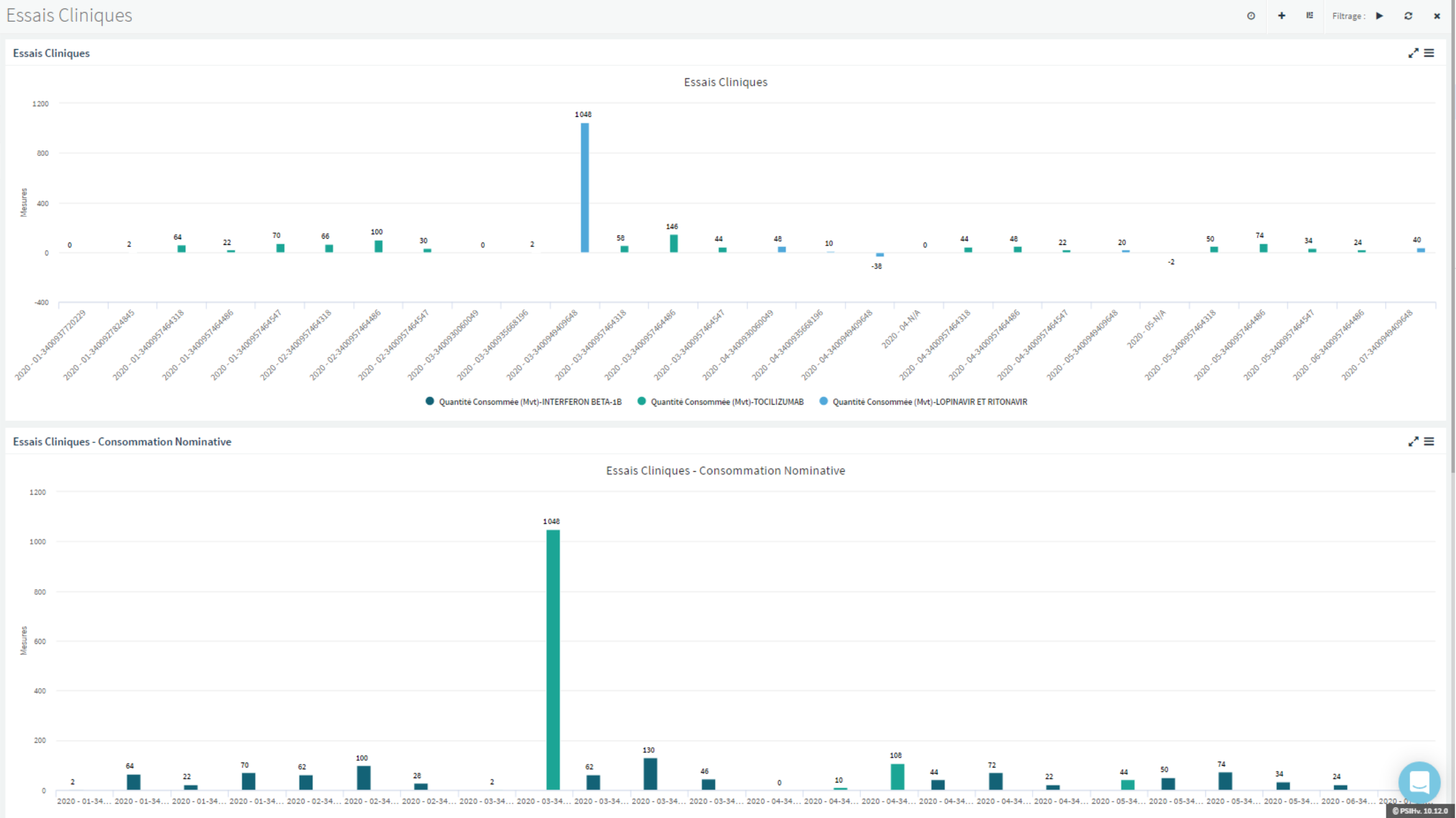Viewport: 1456px width, 818px height.
Task: Open the chat support bubble
Action: click(x=1419, y=782)
